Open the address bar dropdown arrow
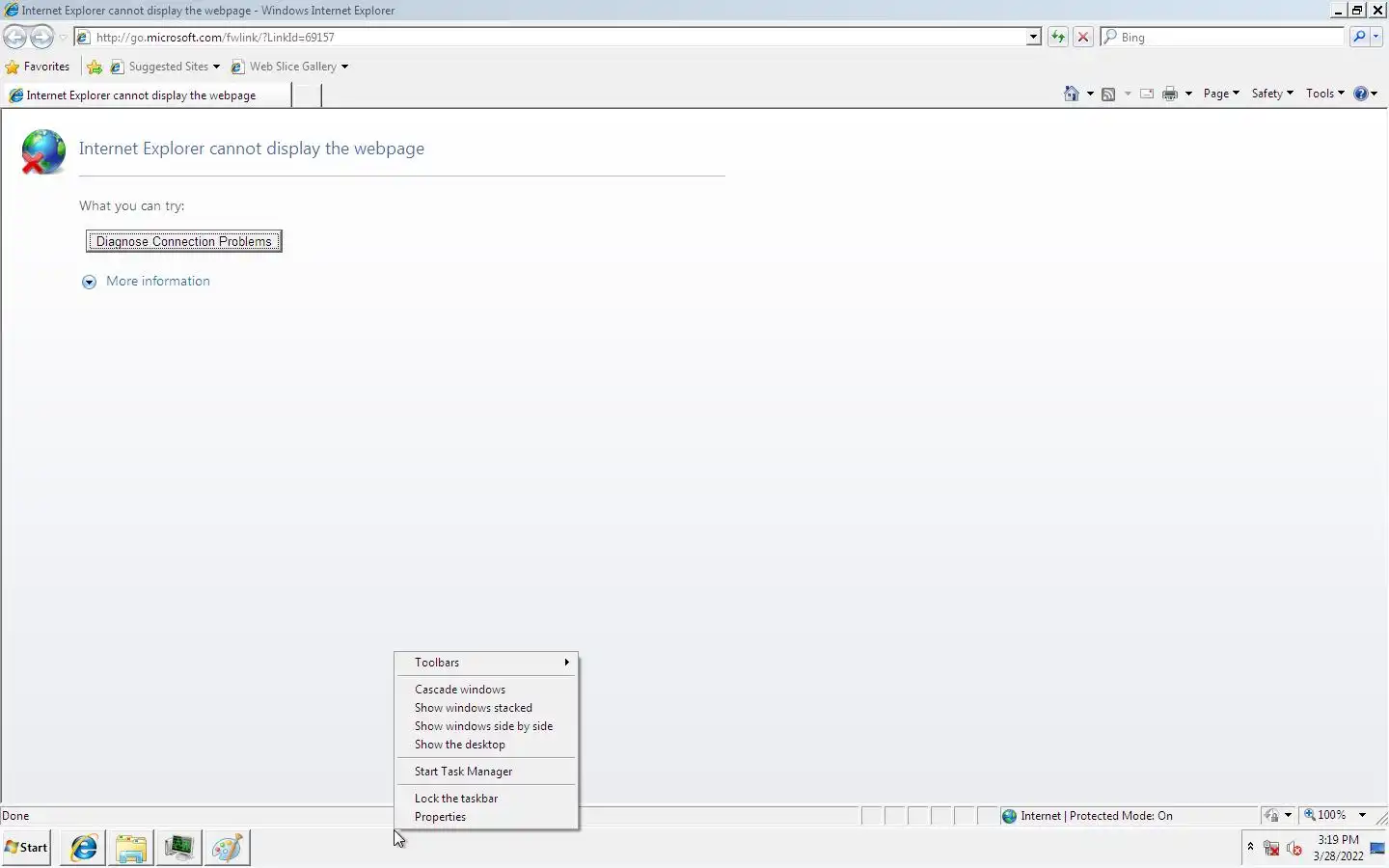Viewport: 1389px width, 868px height. tap(1033, 38)
